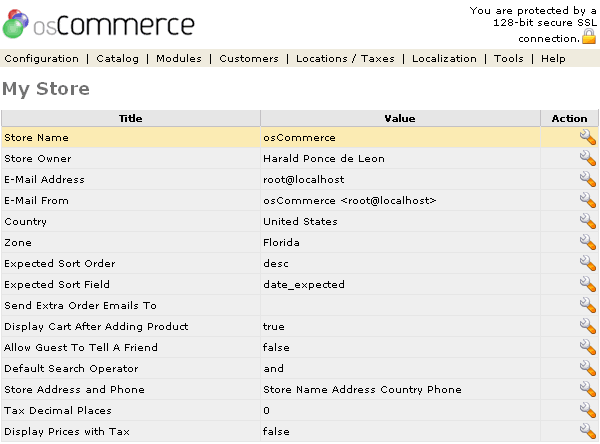This screenshot has width=600, height=444.
Task: Click wrench icon for Expected Sort Order
Action: pyautogui.click(x=588, y=263)
